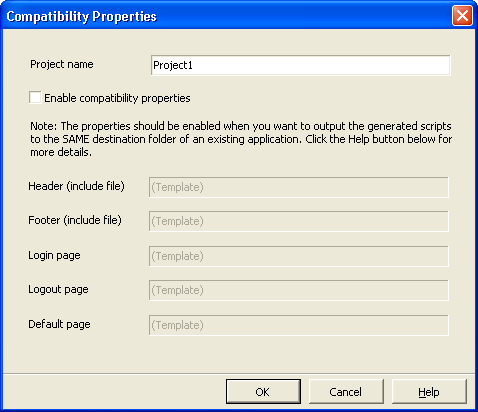Select the Header (include file) template field

(299, 187)
